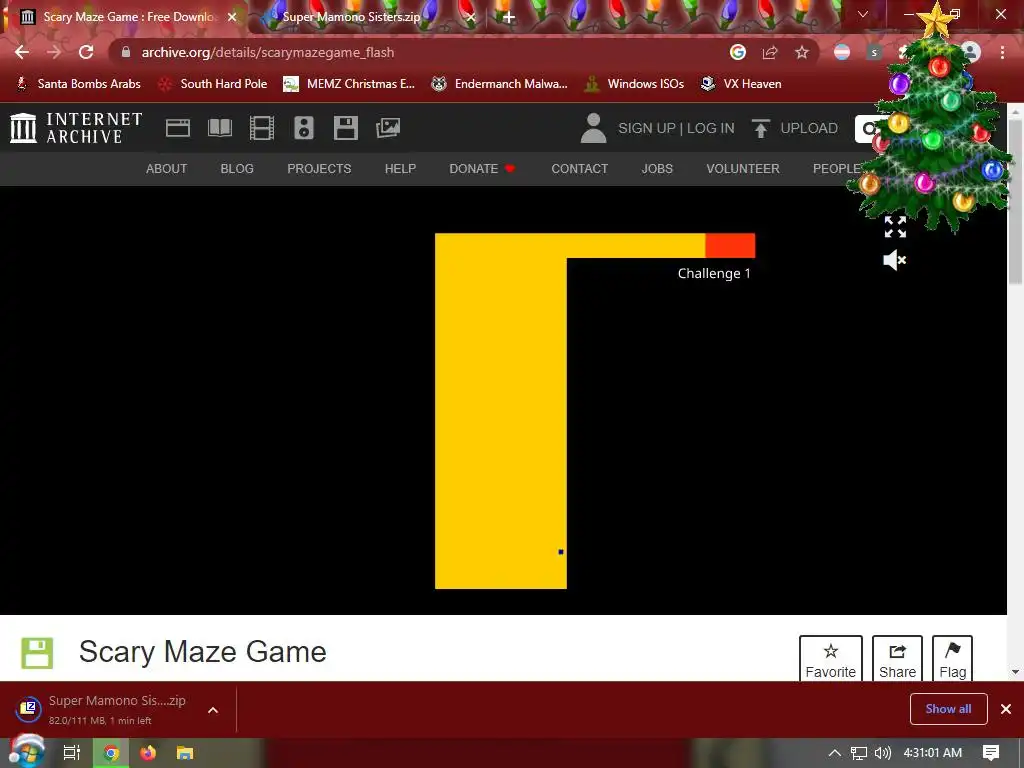
Task: Open the Audio speaker icon
Action: pyautogui.click(x=304, y=128)
